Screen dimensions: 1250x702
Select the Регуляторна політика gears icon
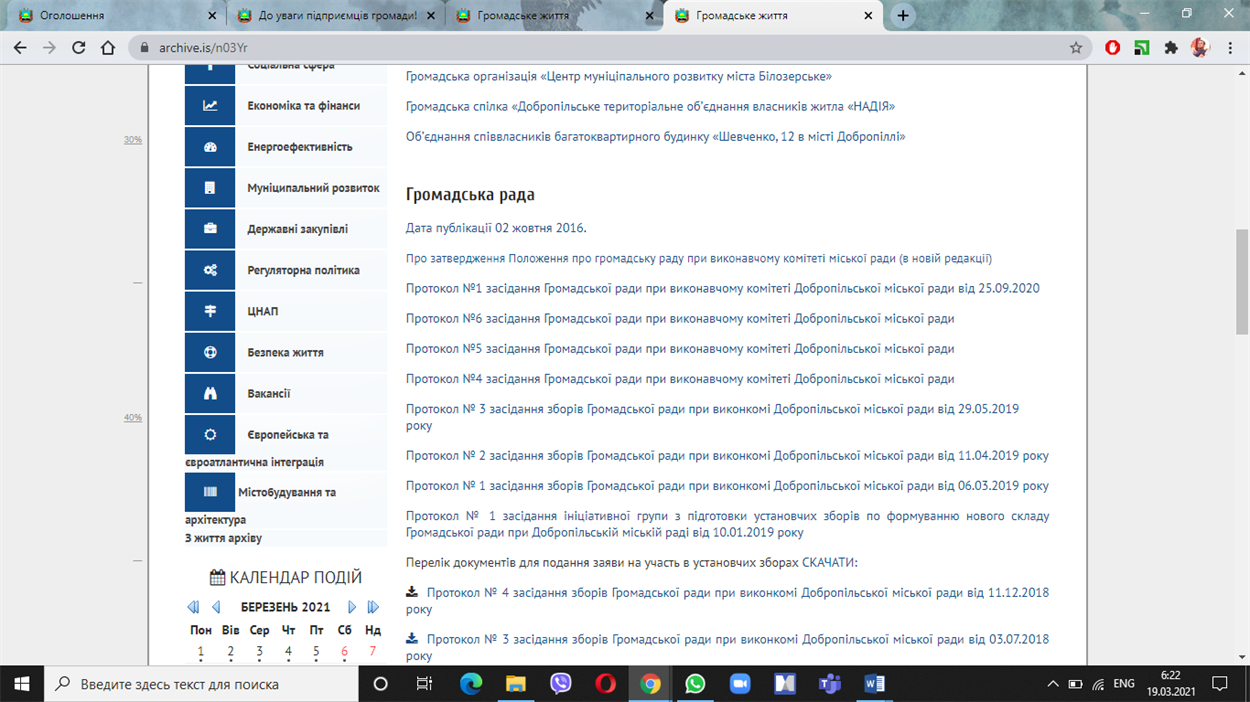click(x=210, y=270)
